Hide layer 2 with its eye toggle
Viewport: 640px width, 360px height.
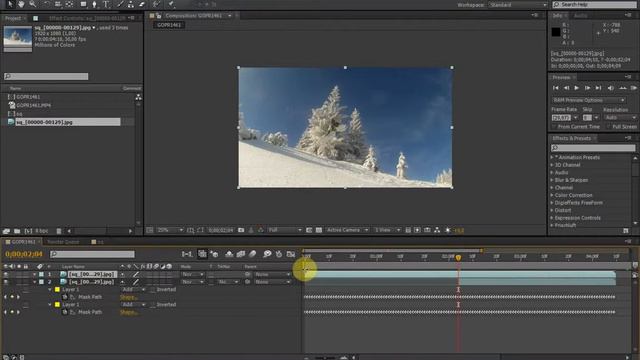6,282
